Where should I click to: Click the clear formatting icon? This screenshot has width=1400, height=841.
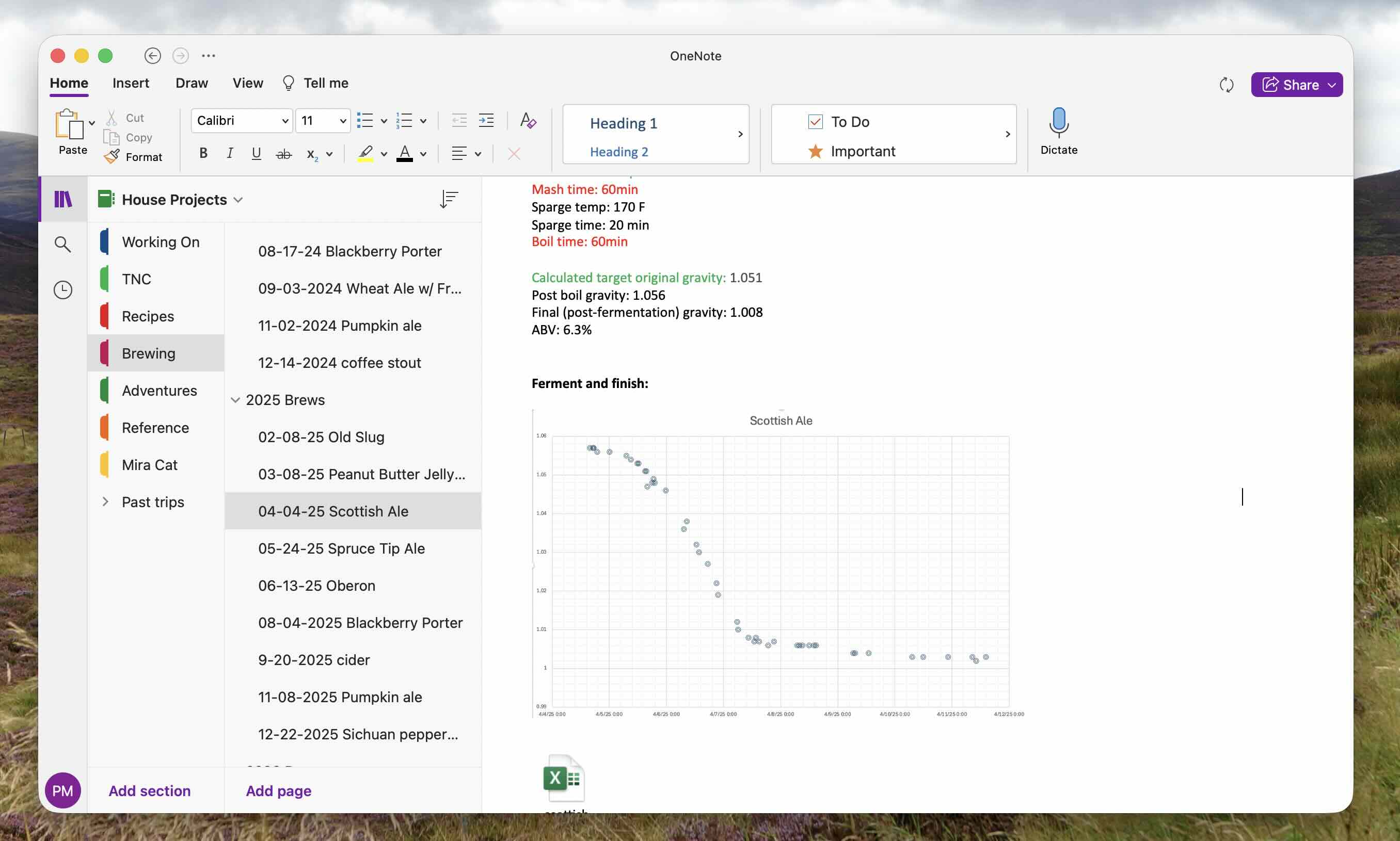528,120
